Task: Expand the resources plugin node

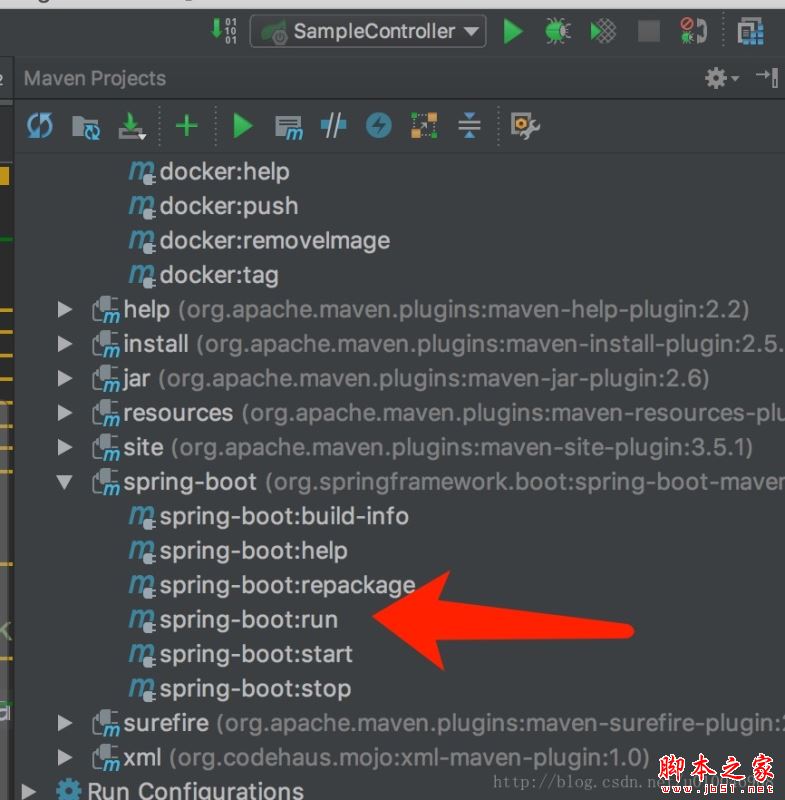Action: click(x=65, y=413)
